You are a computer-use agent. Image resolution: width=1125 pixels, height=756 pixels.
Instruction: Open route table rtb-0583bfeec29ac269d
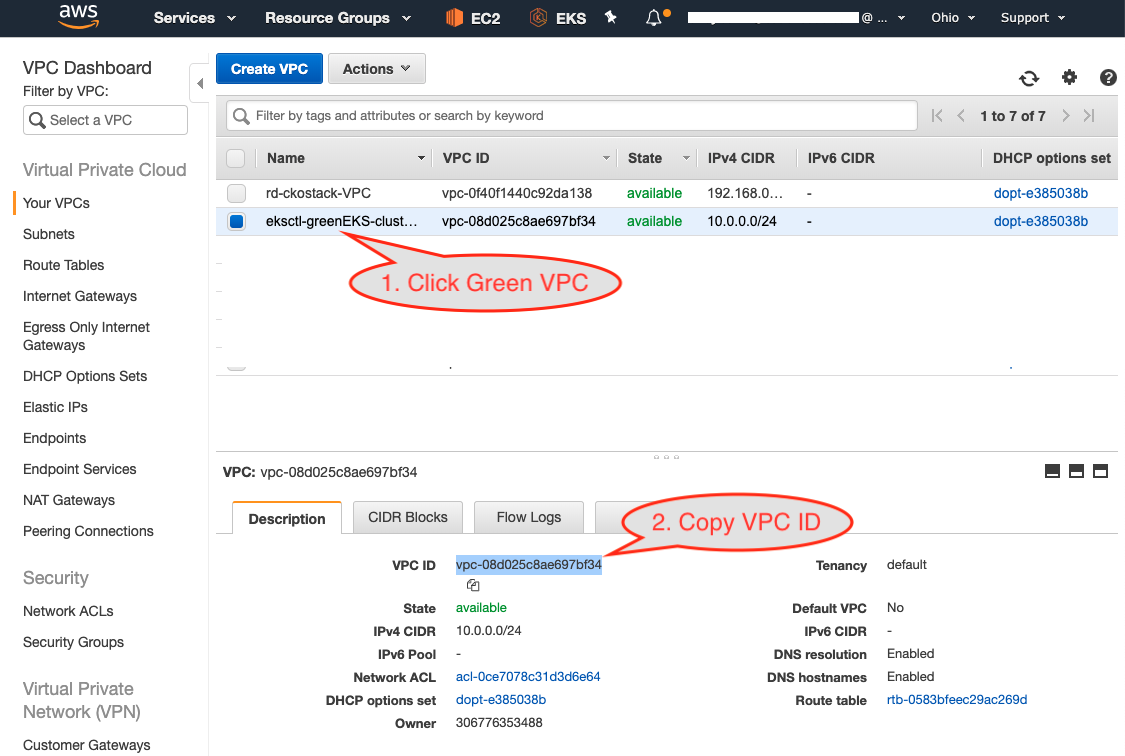956,700
